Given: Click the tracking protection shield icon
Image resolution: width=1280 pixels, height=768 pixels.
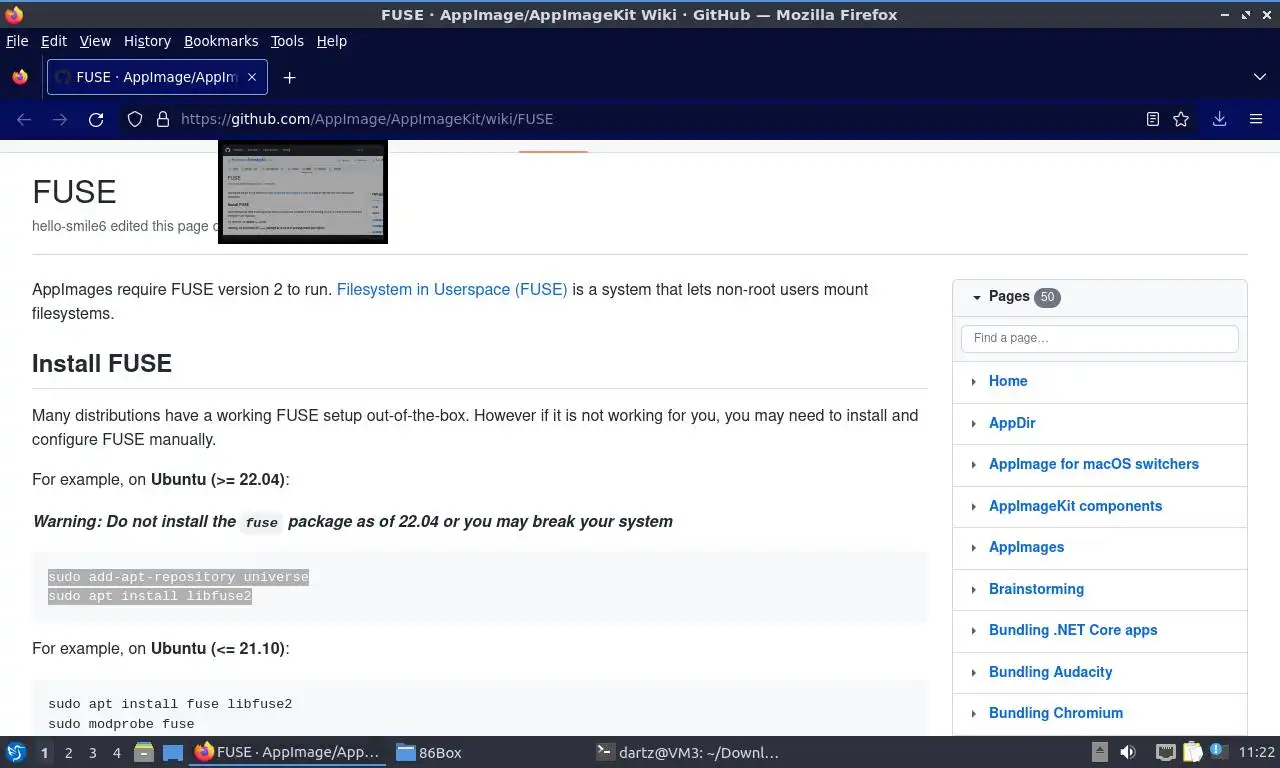Looking at the screenshot, I should (135, 119).
